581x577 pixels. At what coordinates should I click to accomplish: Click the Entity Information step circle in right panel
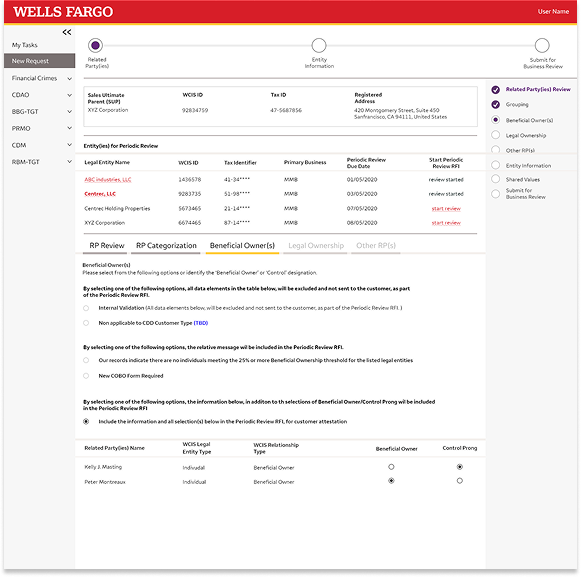[x=495, y=165]
